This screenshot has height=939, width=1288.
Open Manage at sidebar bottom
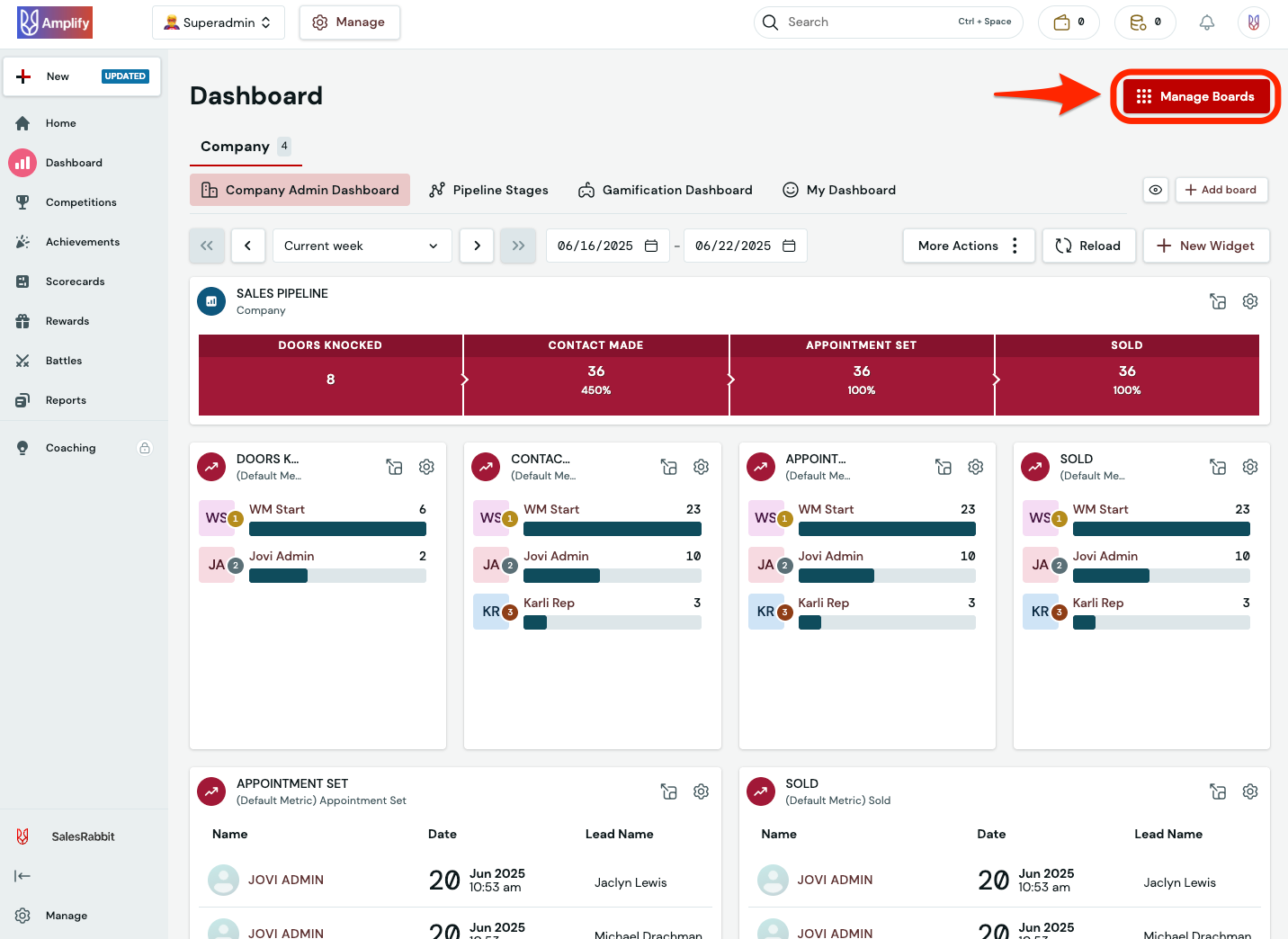tap(67, 916)
